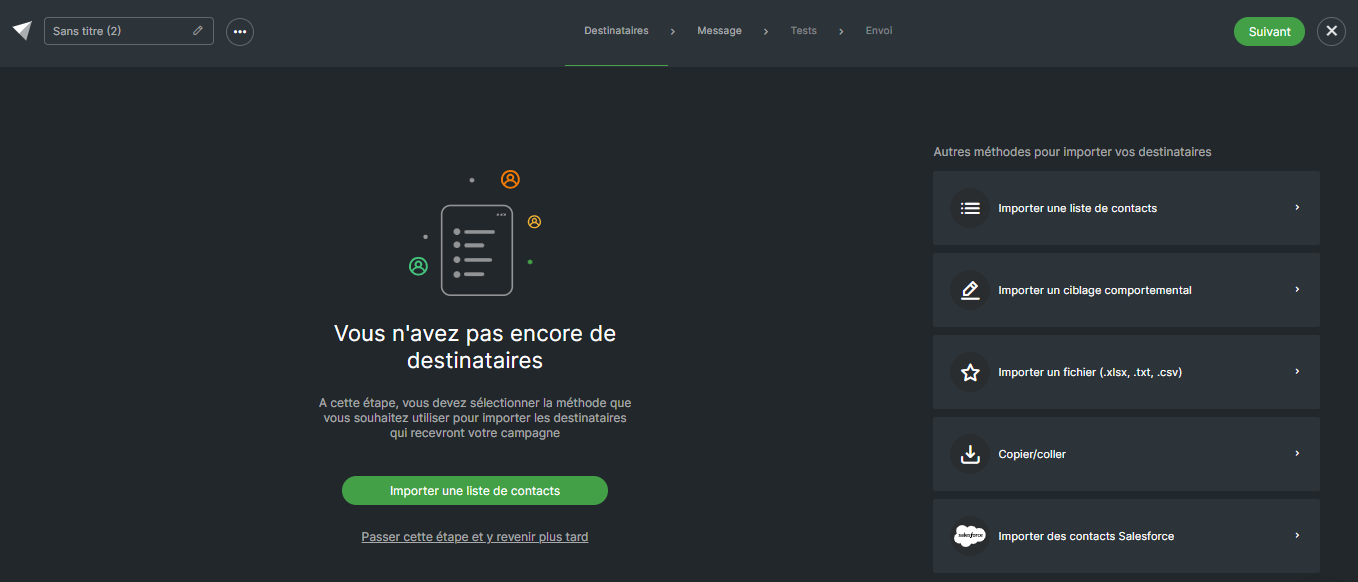Select the Destinataires step
This screenshot has height=582, width=1358.
pos(615,30)
